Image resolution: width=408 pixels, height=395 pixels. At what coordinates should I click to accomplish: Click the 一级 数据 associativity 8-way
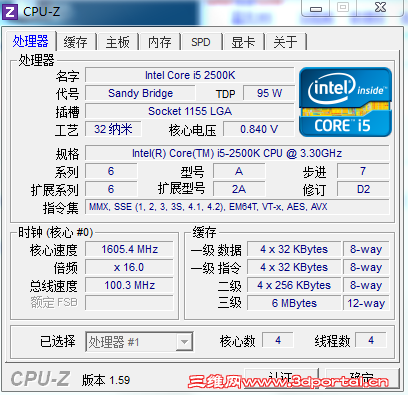tap(366, 249)
